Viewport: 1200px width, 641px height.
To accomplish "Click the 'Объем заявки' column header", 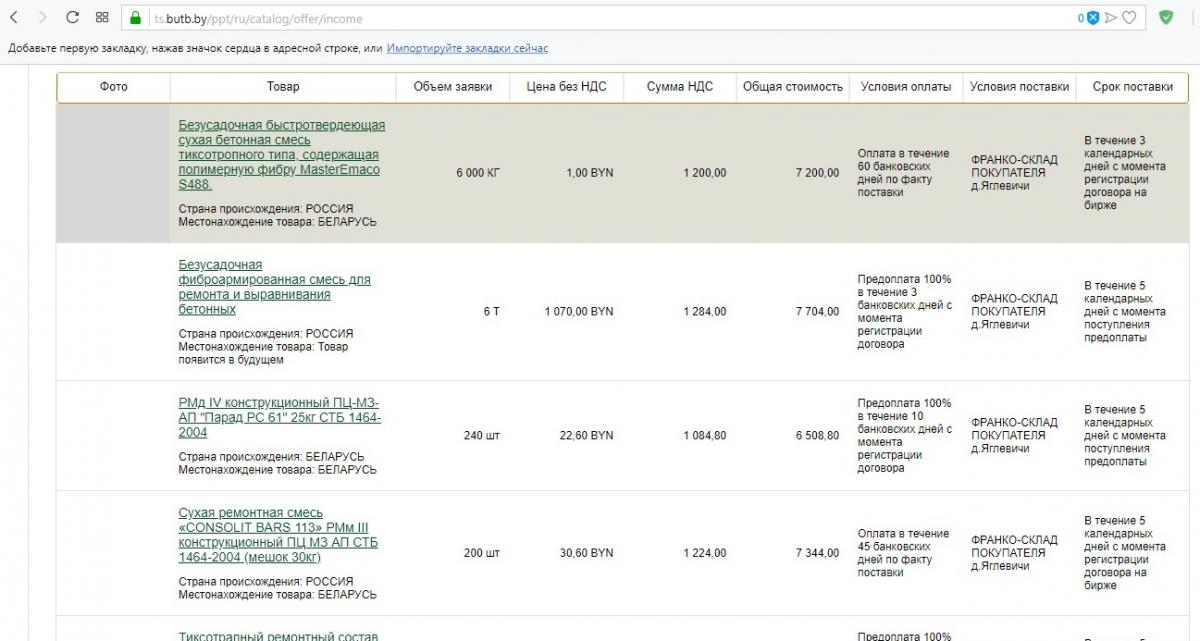I will [453, 87].
